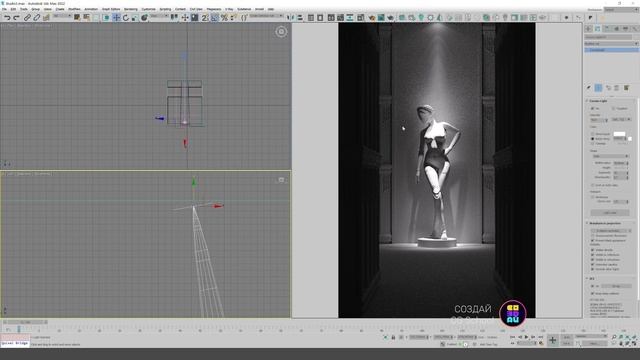Toggle the Percent Snap icon
This screenshot has width=640, height=360.
click(x=224, y=18)
